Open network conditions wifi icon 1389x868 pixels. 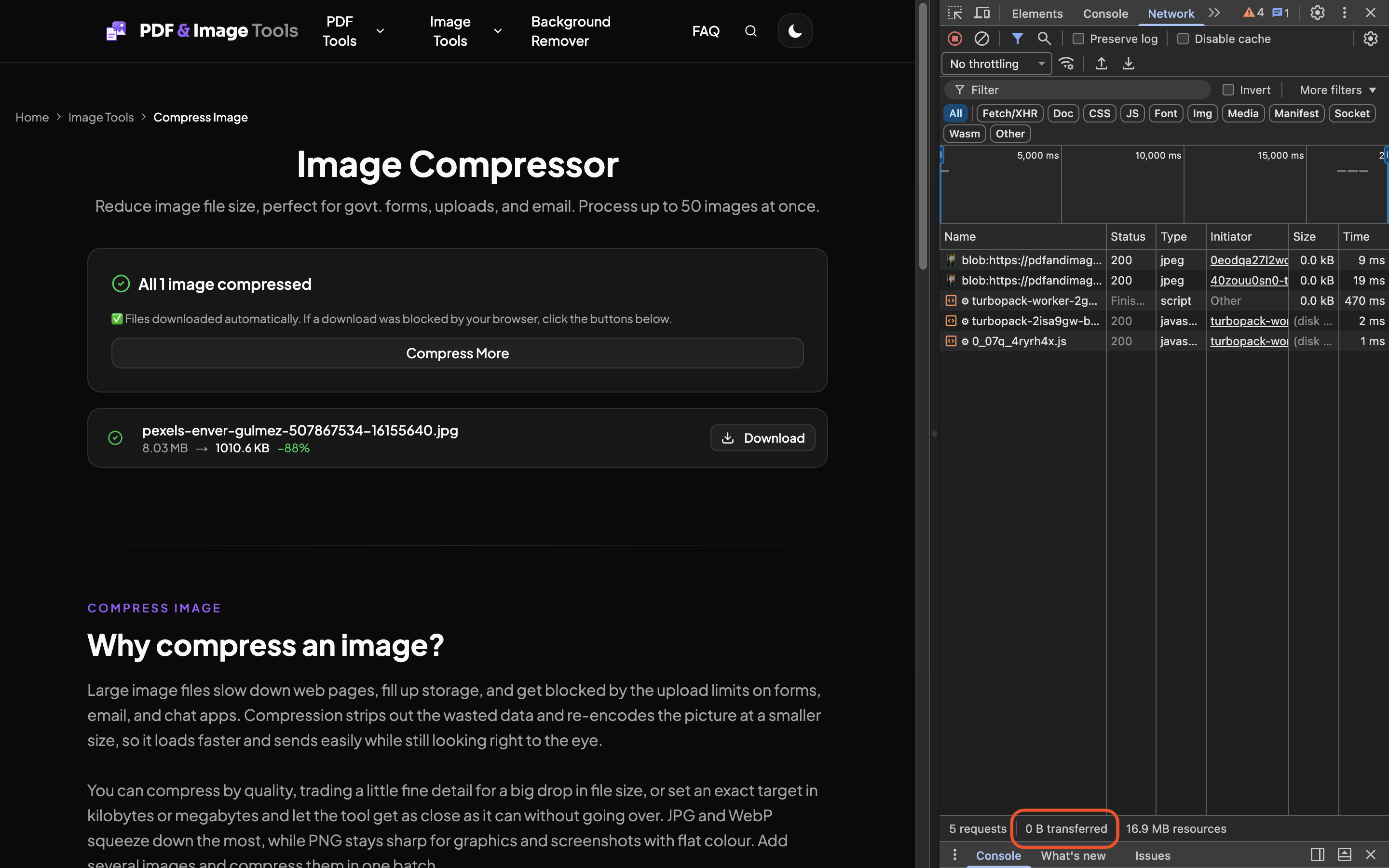click(x=1066, y=64)
